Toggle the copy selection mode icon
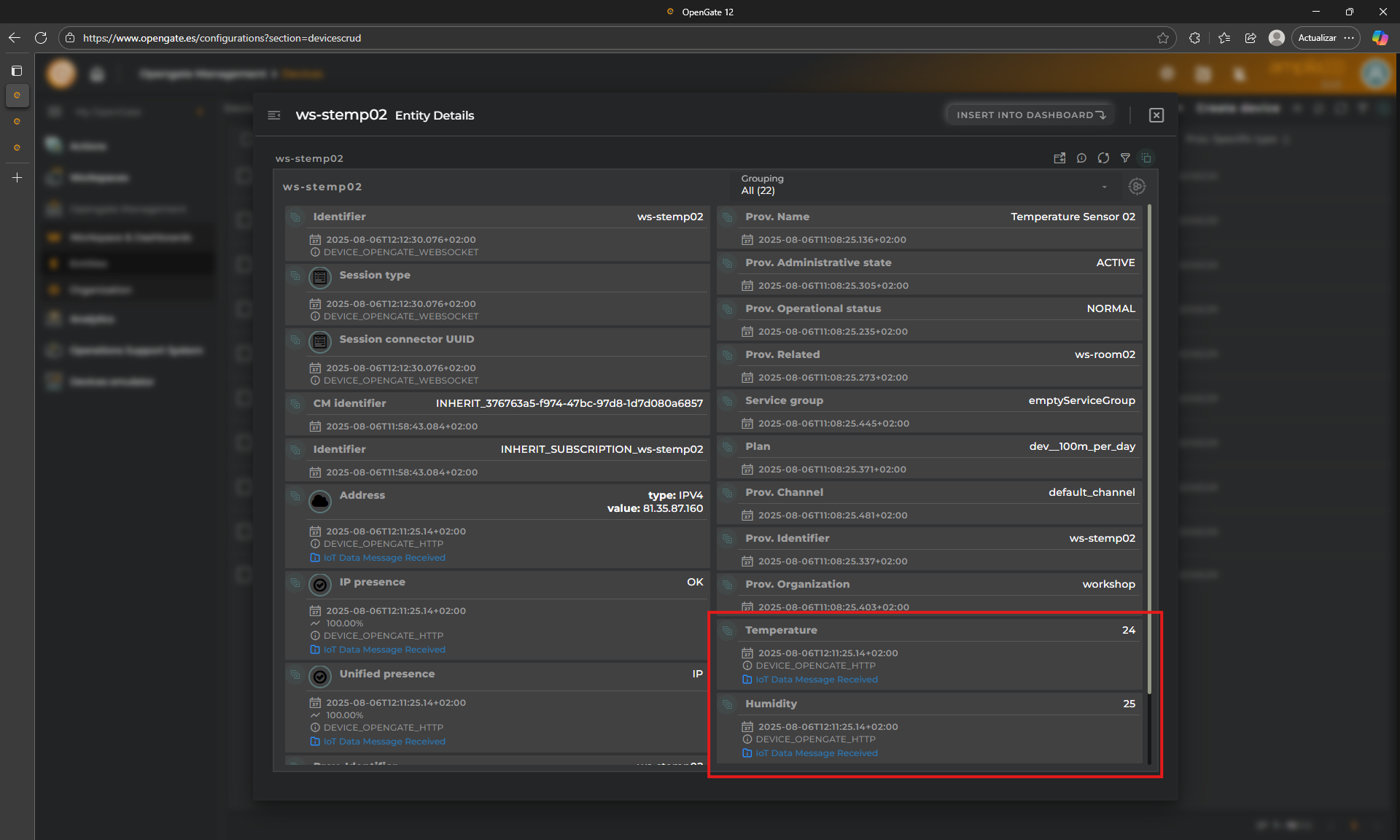The image size is (1400, 840). click(x=1147, y=158)
